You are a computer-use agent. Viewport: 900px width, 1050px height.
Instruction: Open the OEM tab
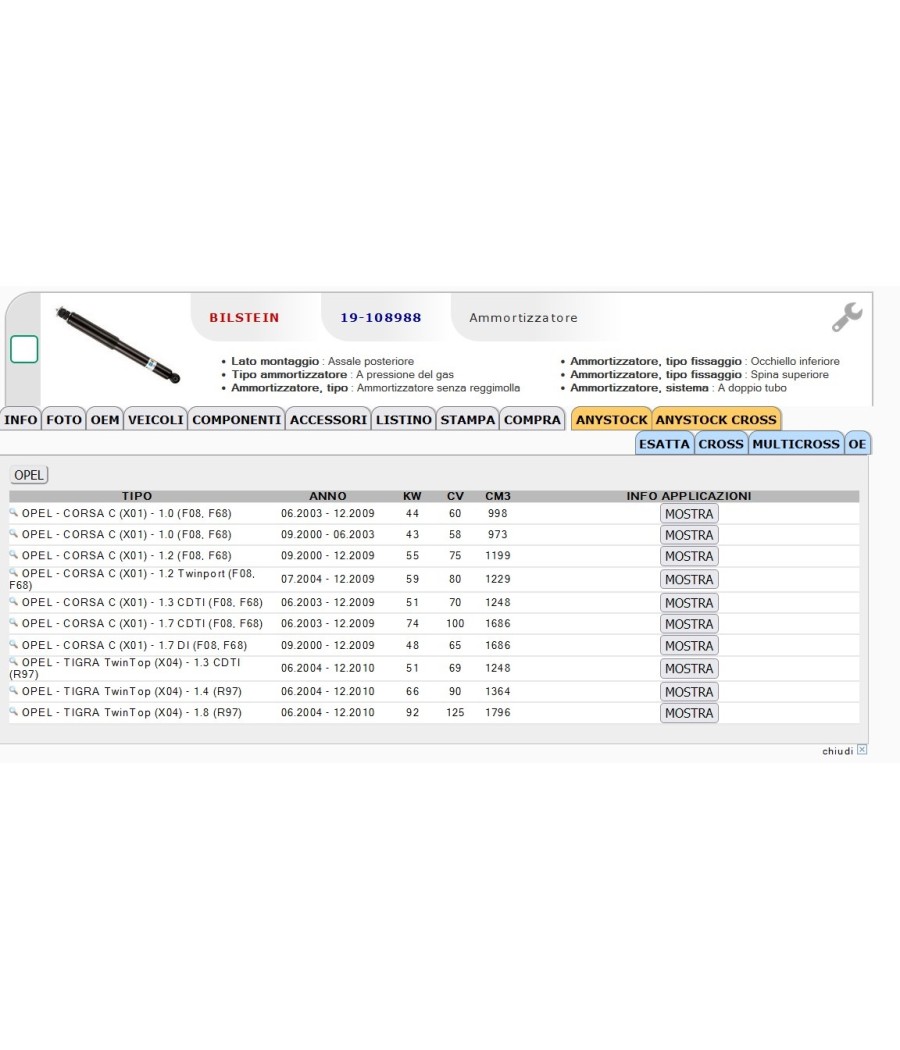coord(105,419)
